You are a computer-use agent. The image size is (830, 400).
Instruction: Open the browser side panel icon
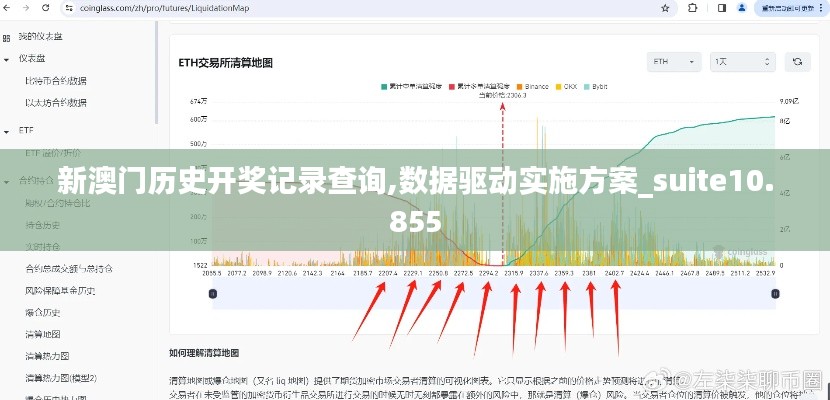tap(721, 8)
